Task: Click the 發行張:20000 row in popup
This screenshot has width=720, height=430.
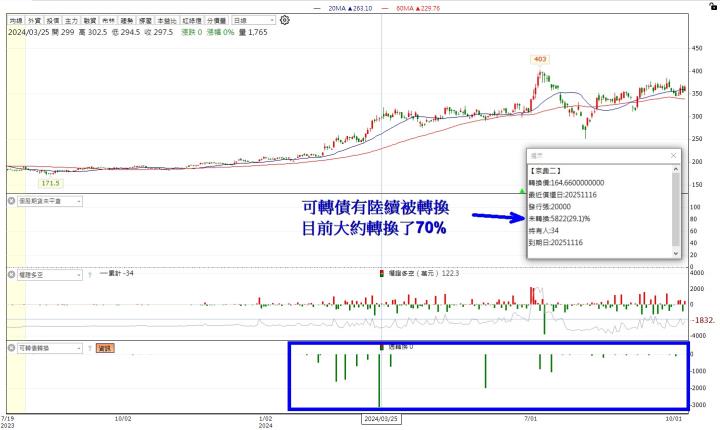Action: (x=550, y=207)
